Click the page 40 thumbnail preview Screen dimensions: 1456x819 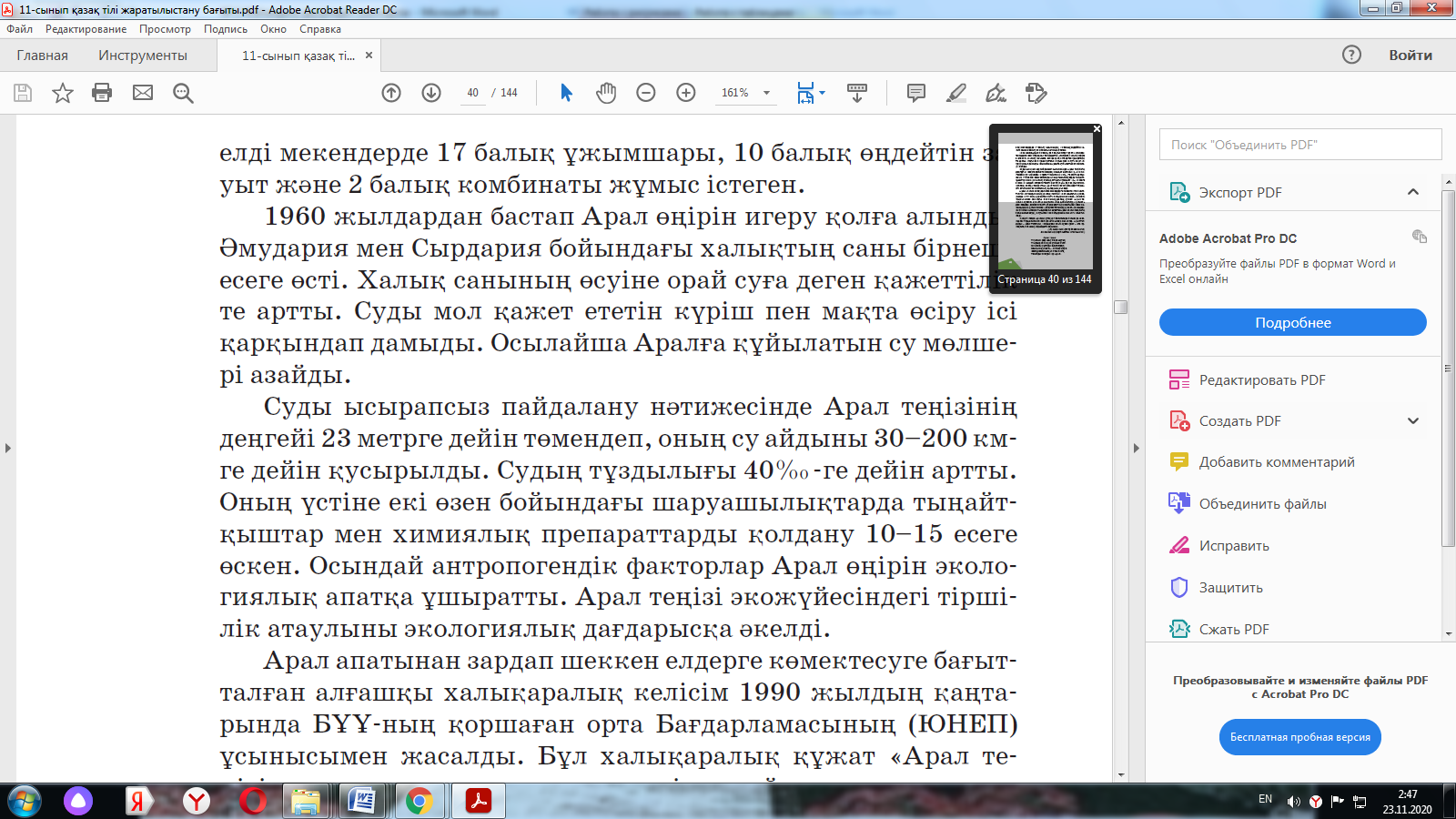pos(1045,201)
